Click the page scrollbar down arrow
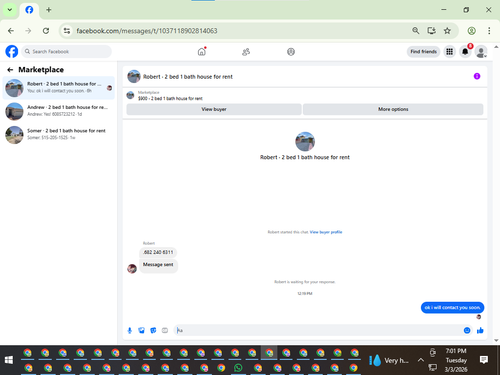Screen dimensions: 500x375 coord(496,340)
